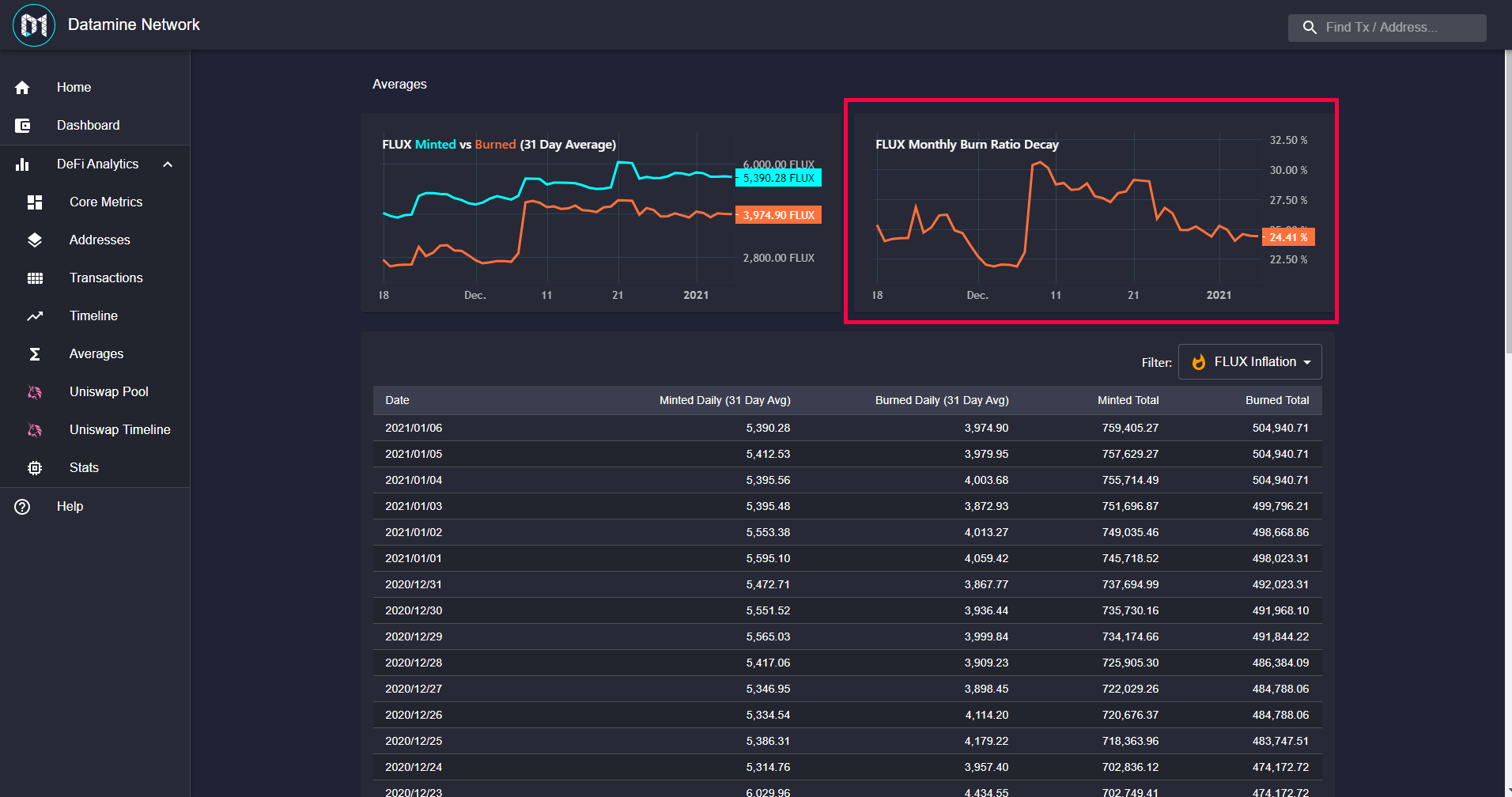Click the 24.41 % chart label
Viewport: 1512px width, 797px height.
coord(1288,237)
